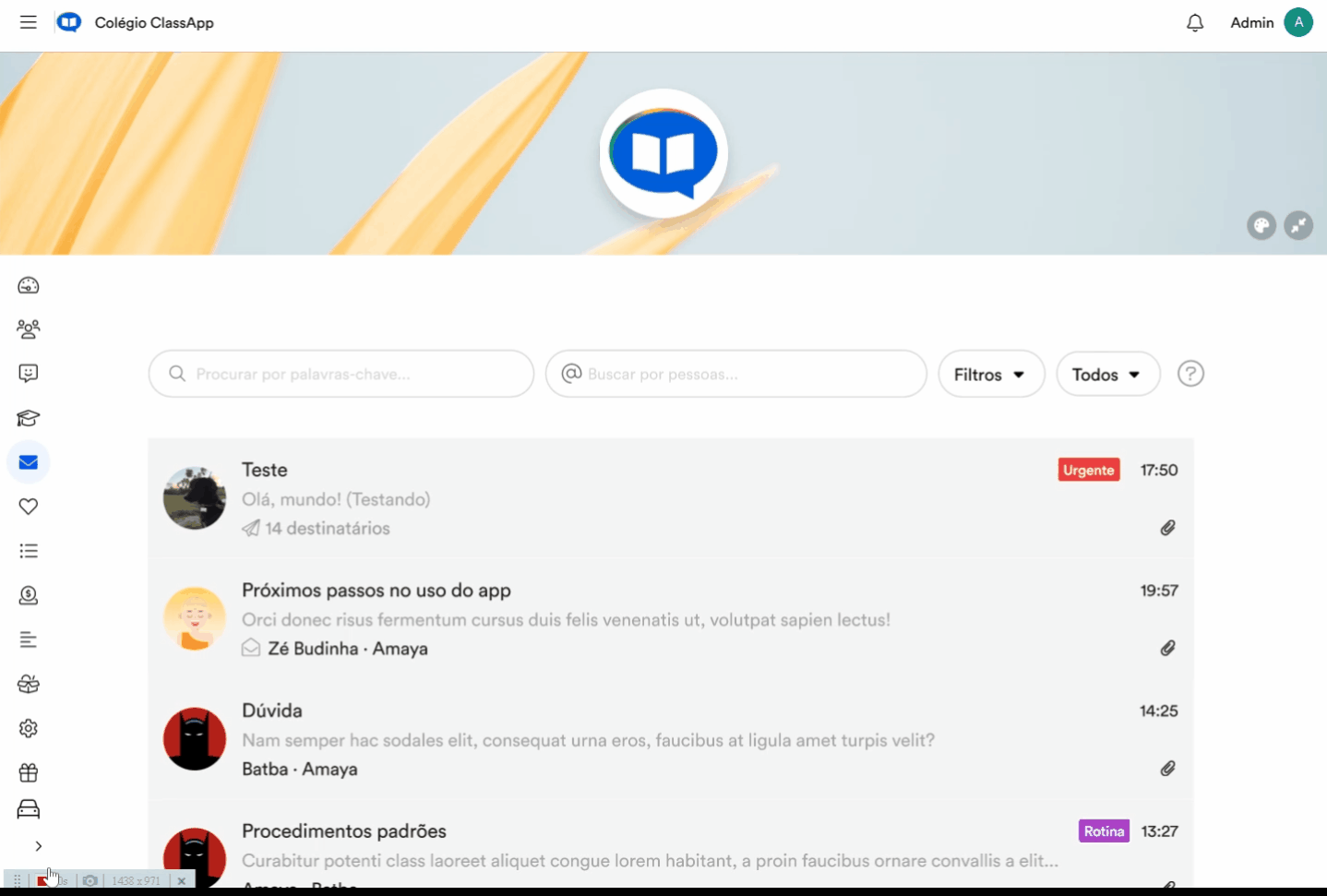Screen dimensions: 1327x896
Task: Click the Olá, mundo! (Testando) preview
Action: point(336,499)
